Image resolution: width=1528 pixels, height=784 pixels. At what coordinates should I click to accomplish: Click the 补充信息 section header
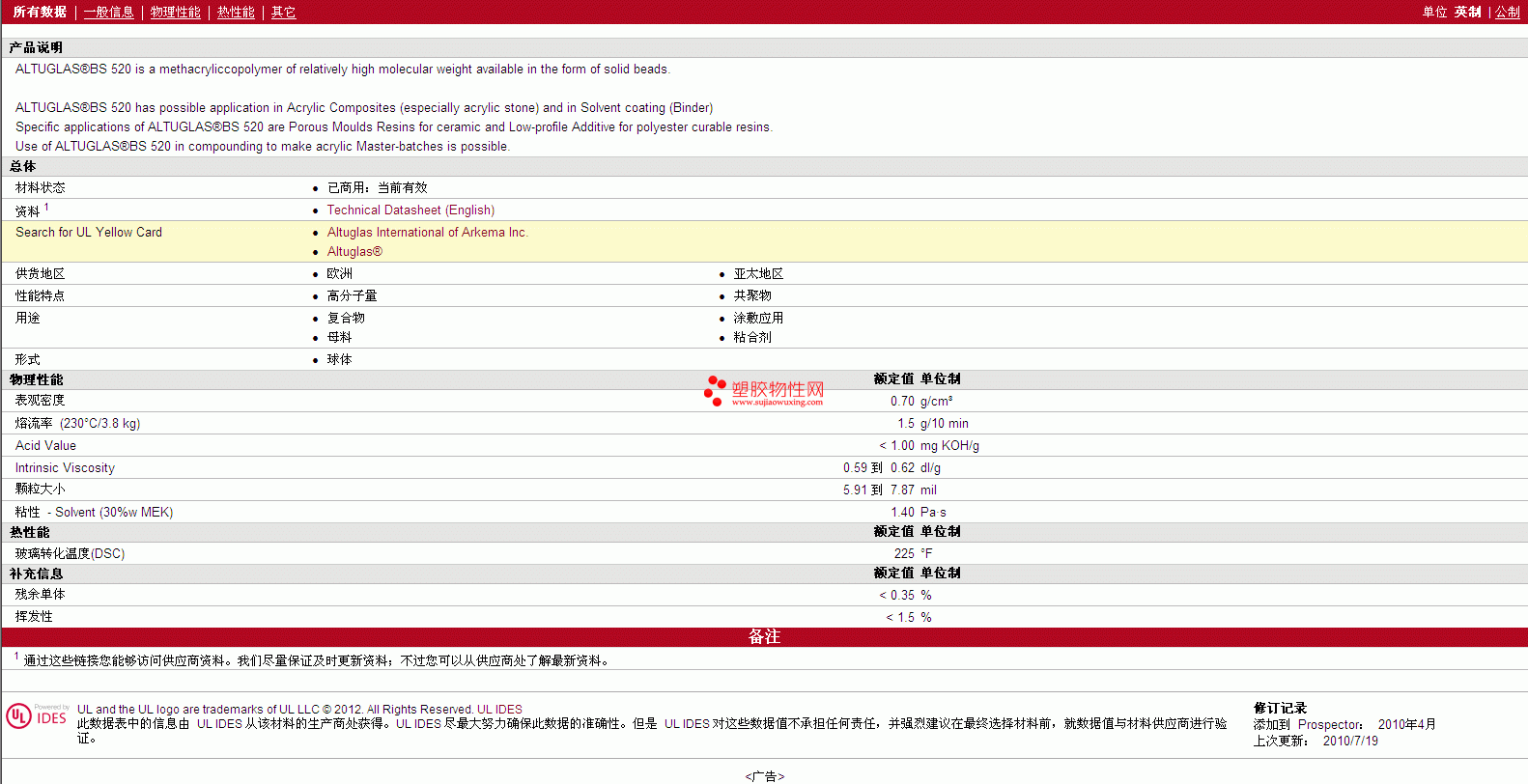point(36,574)
